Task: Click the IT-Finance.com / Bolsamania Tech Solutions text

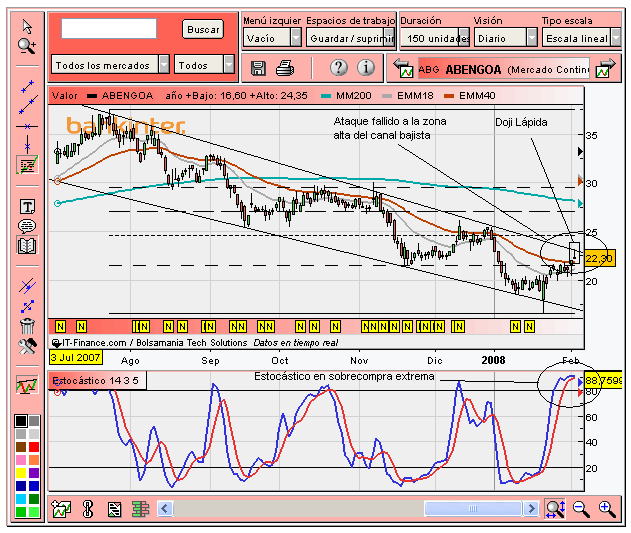Action: (x=155, y=343)
